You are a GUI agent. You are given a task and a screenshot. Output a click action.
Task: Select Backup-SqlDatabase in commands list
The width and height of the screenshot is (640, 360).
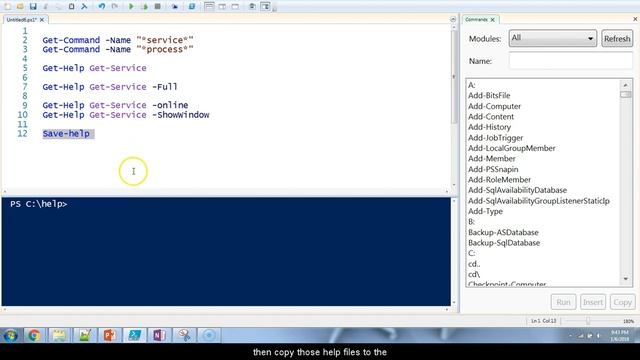coord(504,243)
